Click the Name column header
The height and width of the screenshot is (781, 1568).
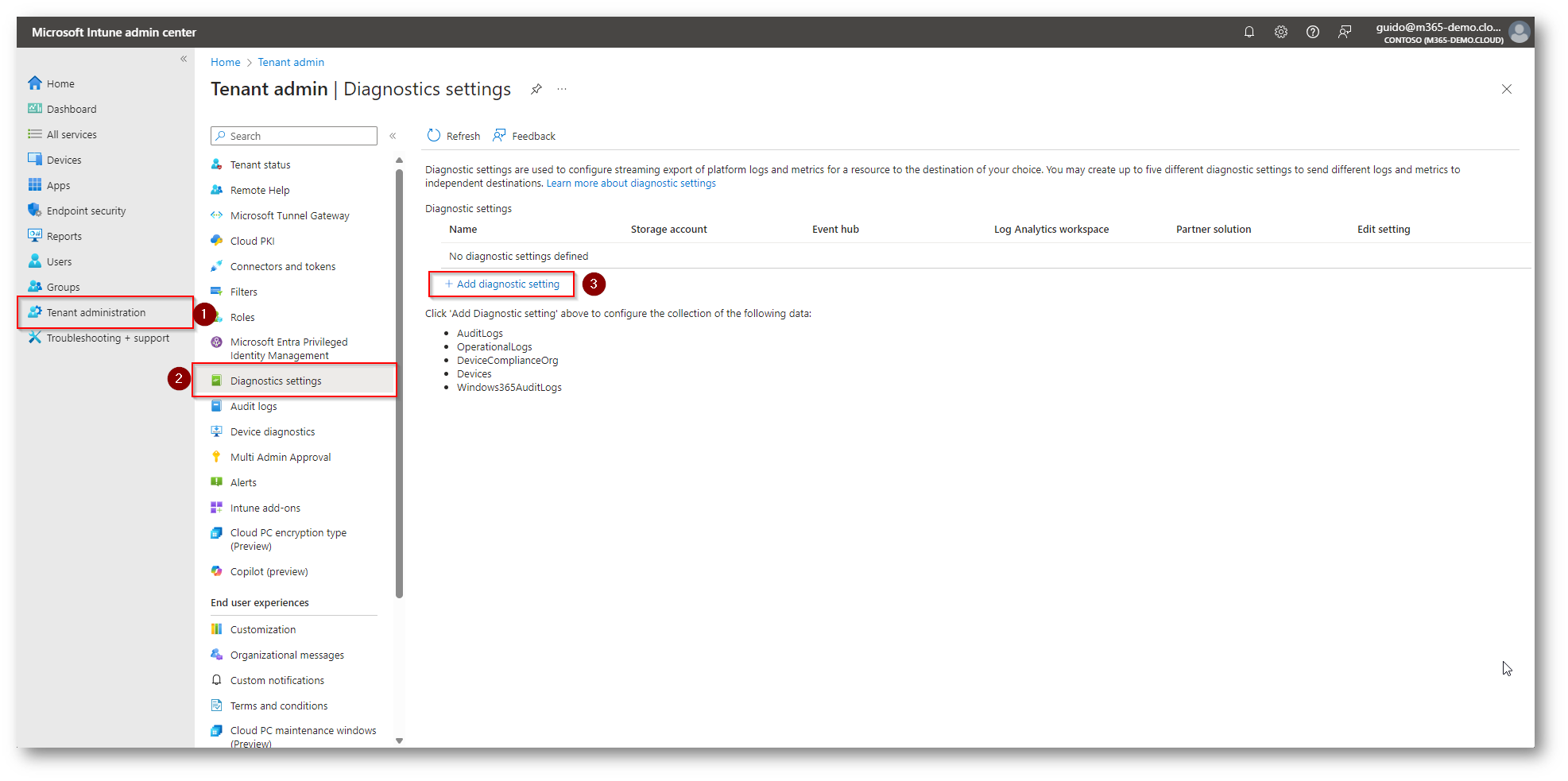(463, 229)
